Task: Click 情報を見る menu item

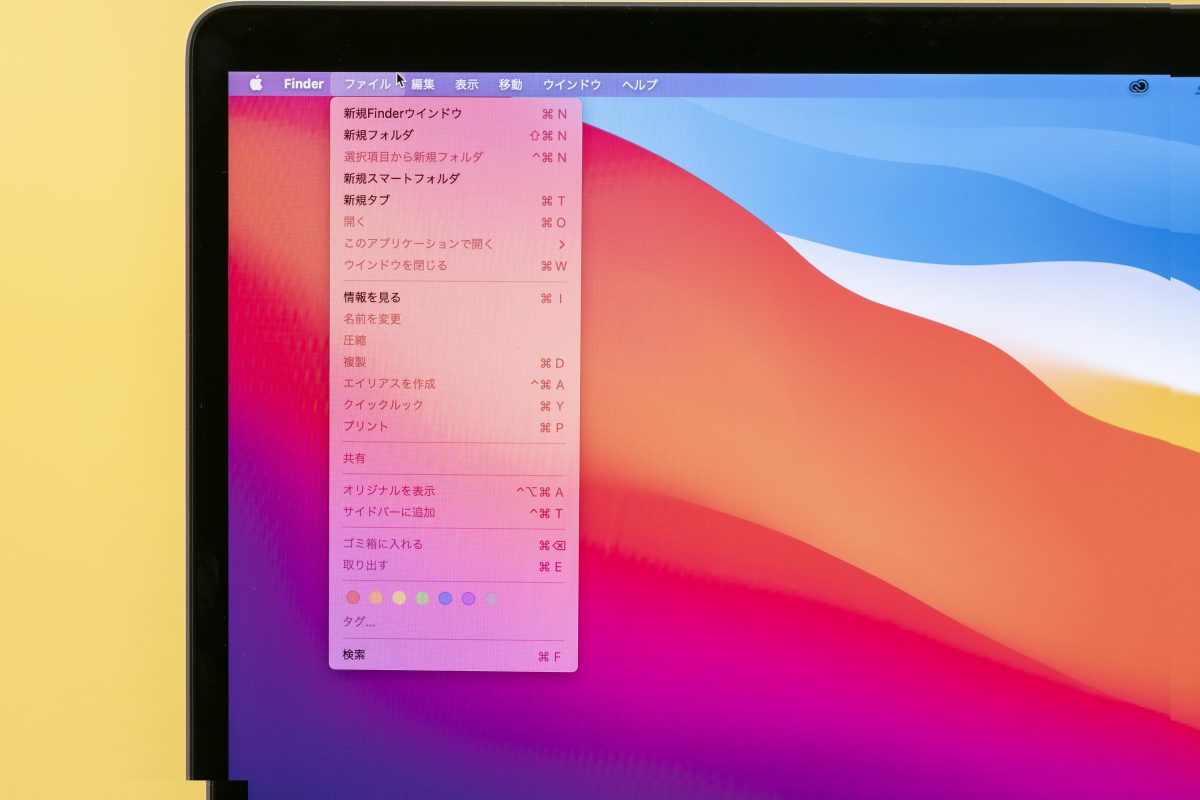Action: tap(371, 298)
